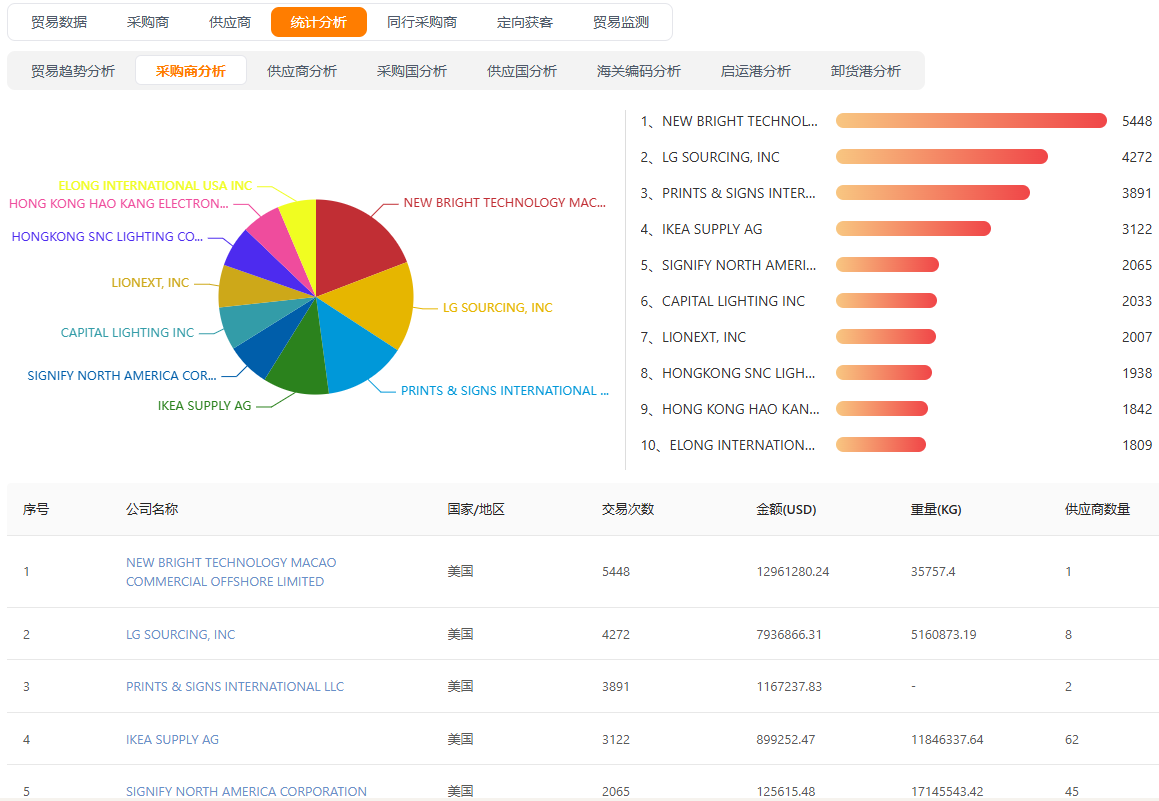This screenshot has width=1159, height=801.
Task: Click light blue PRINTS & SIGNS pie slice
Action: (351, 347)
